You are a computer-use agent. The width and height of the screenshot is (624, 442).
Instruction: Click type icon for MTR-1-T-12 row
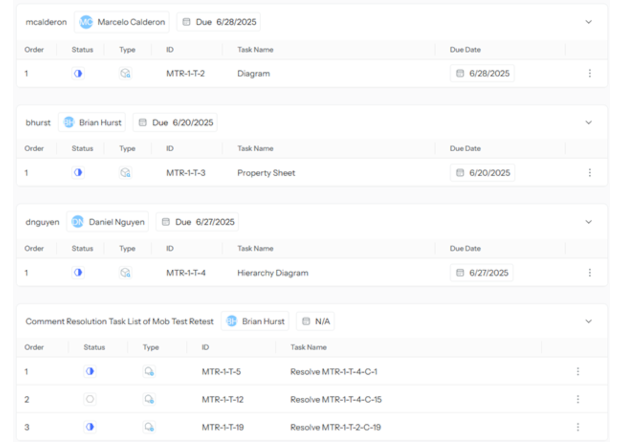click(149, 399)
